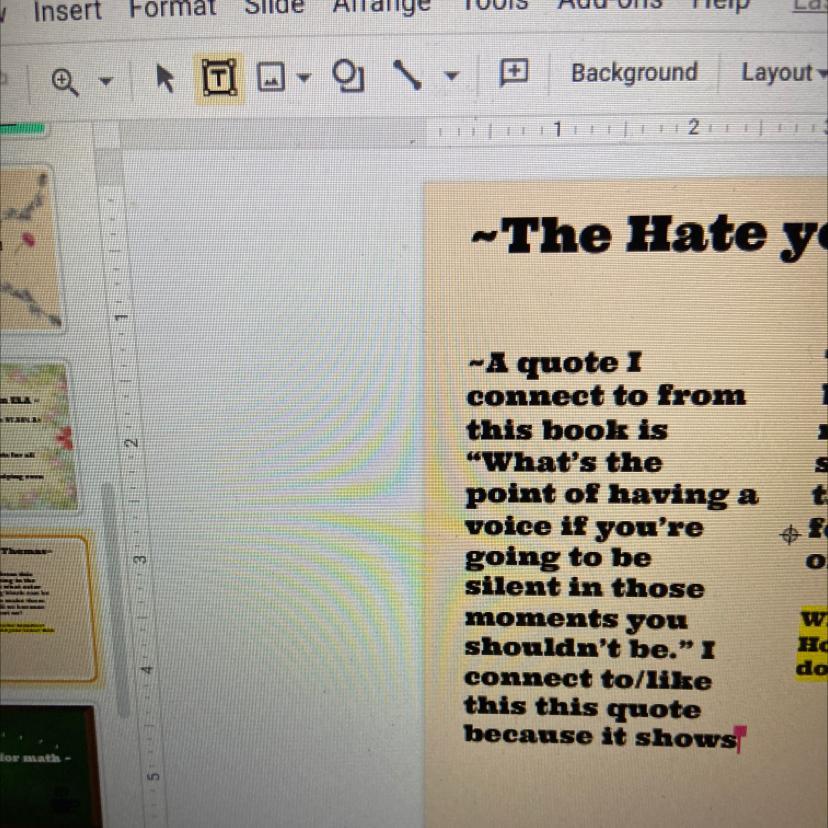Viewport: 828px width, 828px height.
Task: Select the watercolor flowers slide thumbnail
Action: (37, 436)
